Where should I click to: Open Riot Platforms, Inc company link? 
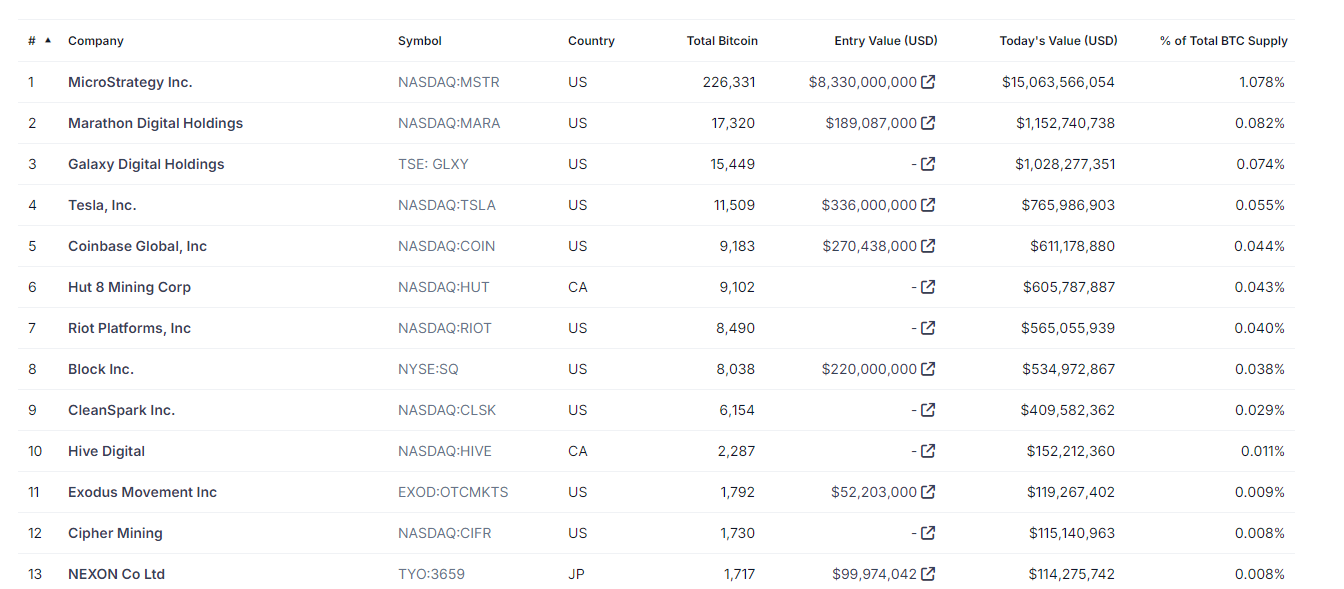coord(129,328)
